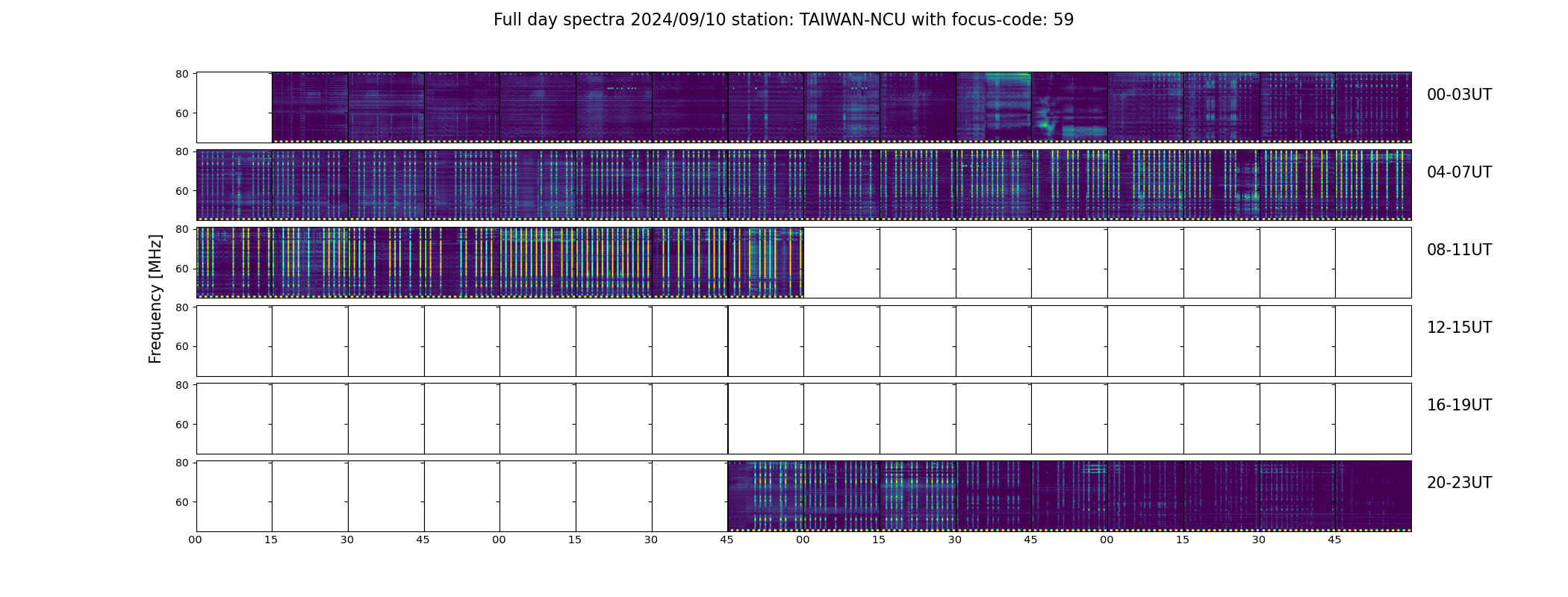The width and height of the screenshot is (1568, 597).
Task: Click the bright burst panel in the 00-03UT spectrogram
Action: coord(1069,107)
